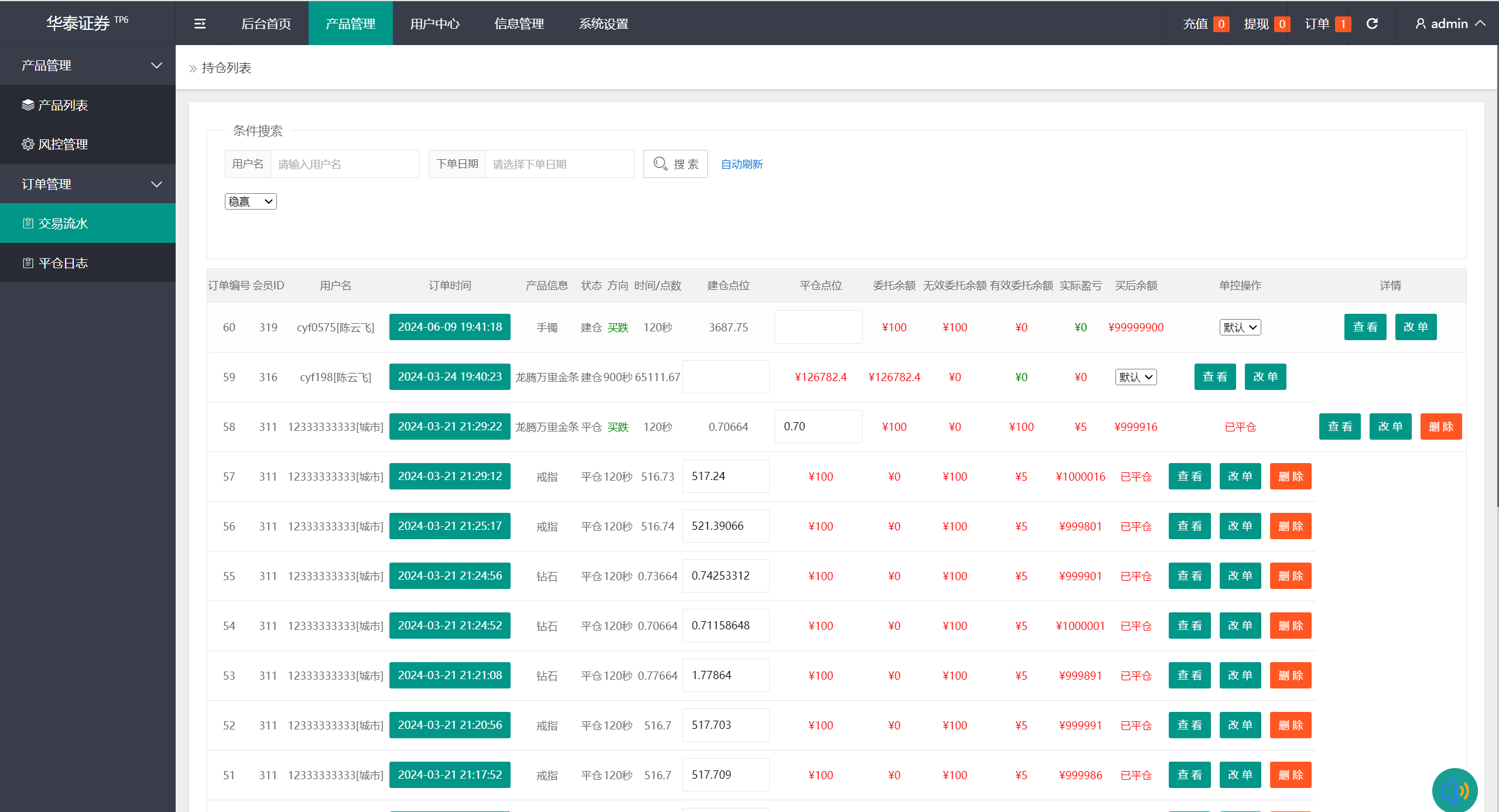The height and width of the screenshot is (812, 1499).
Task: Click the 下单日期 input field
Action: point(555,164)
